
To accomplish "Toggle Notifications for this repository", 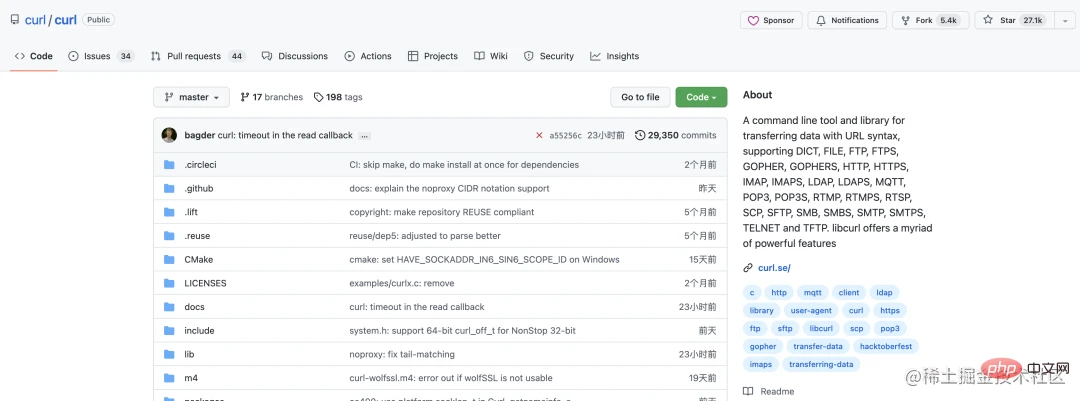I will (x=845, y=20).
